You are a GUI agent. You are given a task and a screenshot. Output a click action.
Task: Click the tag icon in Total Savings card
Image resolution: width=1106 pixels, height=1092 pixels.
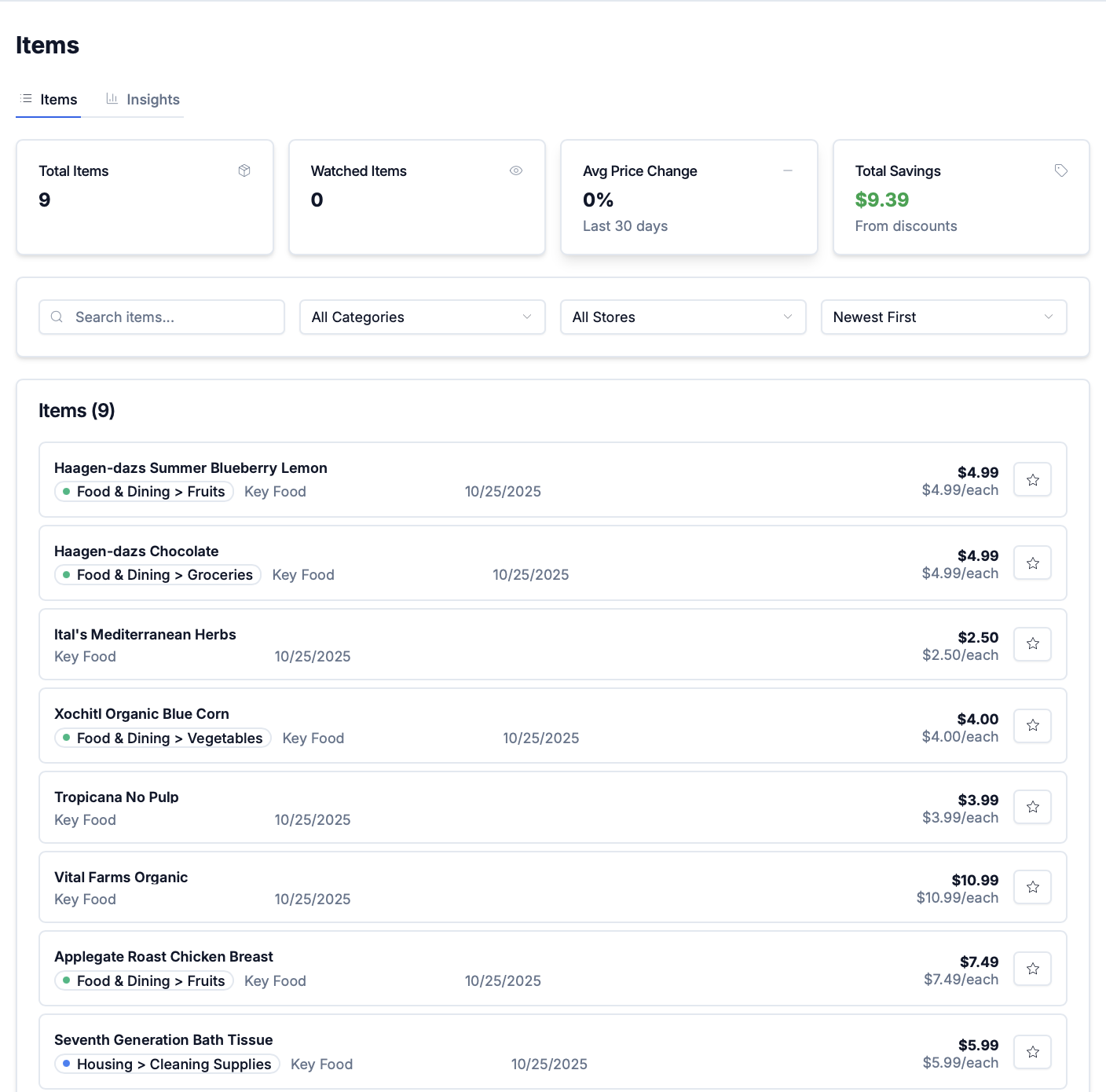click(x=1060, y=170)
